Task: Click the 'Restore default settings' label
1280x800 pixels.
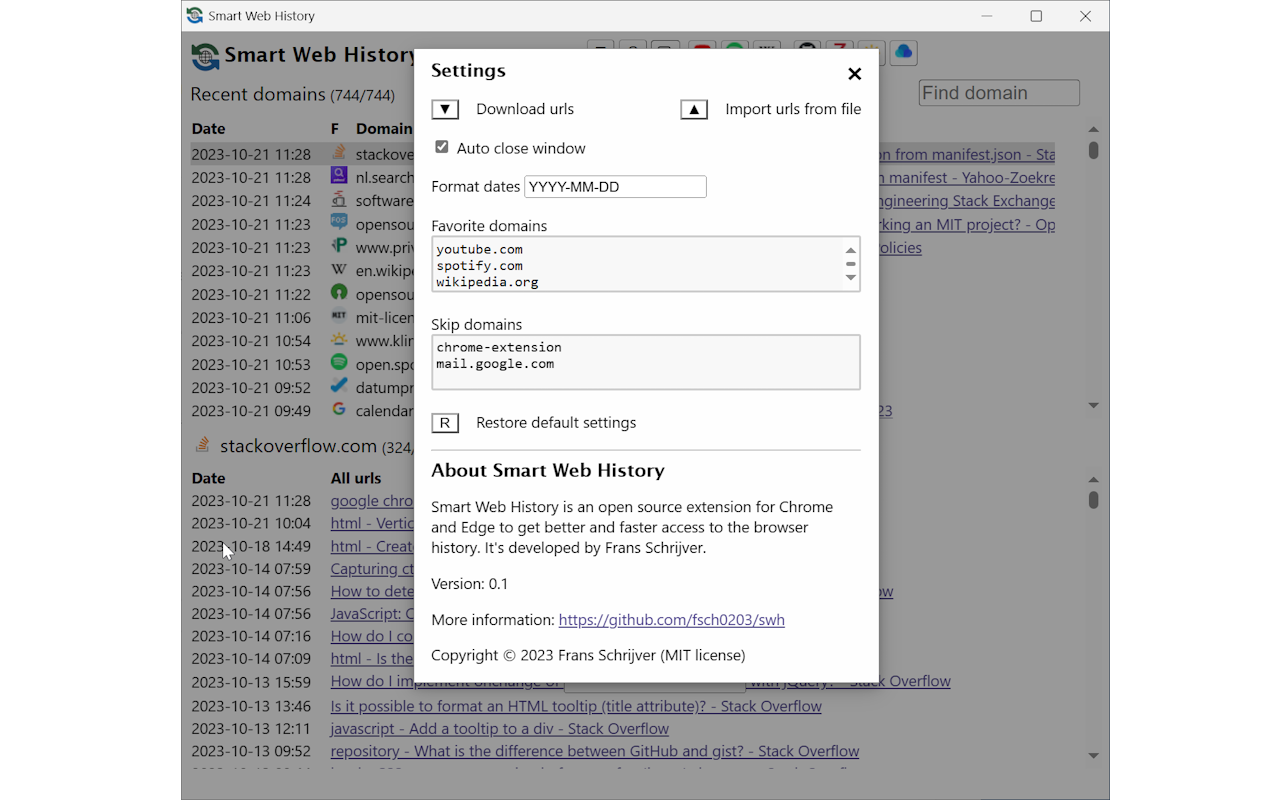Action: click(x=556, y=423)
